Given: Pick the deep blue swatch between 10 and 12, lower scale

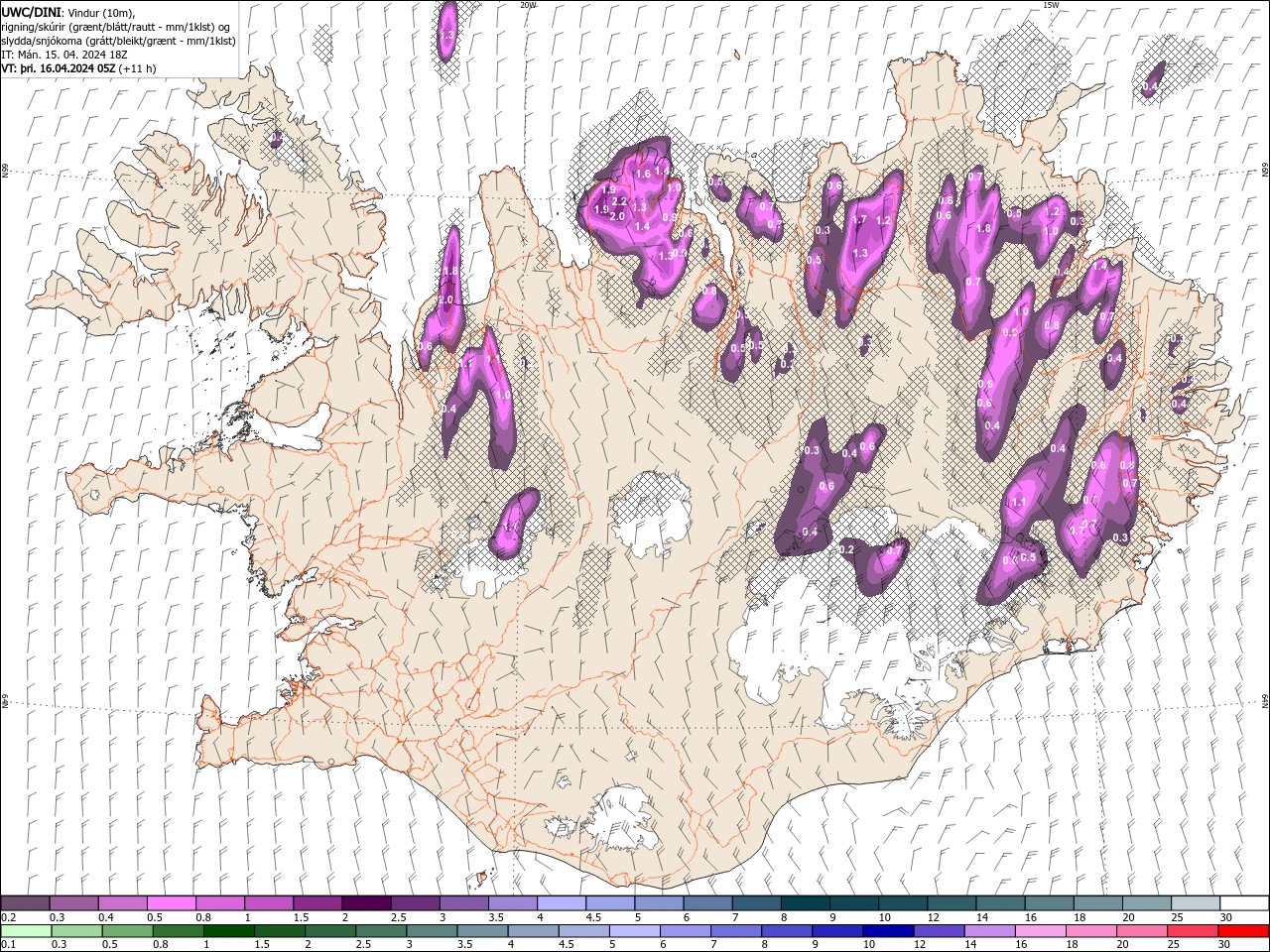Looking at the screenshot, I should [x=887, y=931].
